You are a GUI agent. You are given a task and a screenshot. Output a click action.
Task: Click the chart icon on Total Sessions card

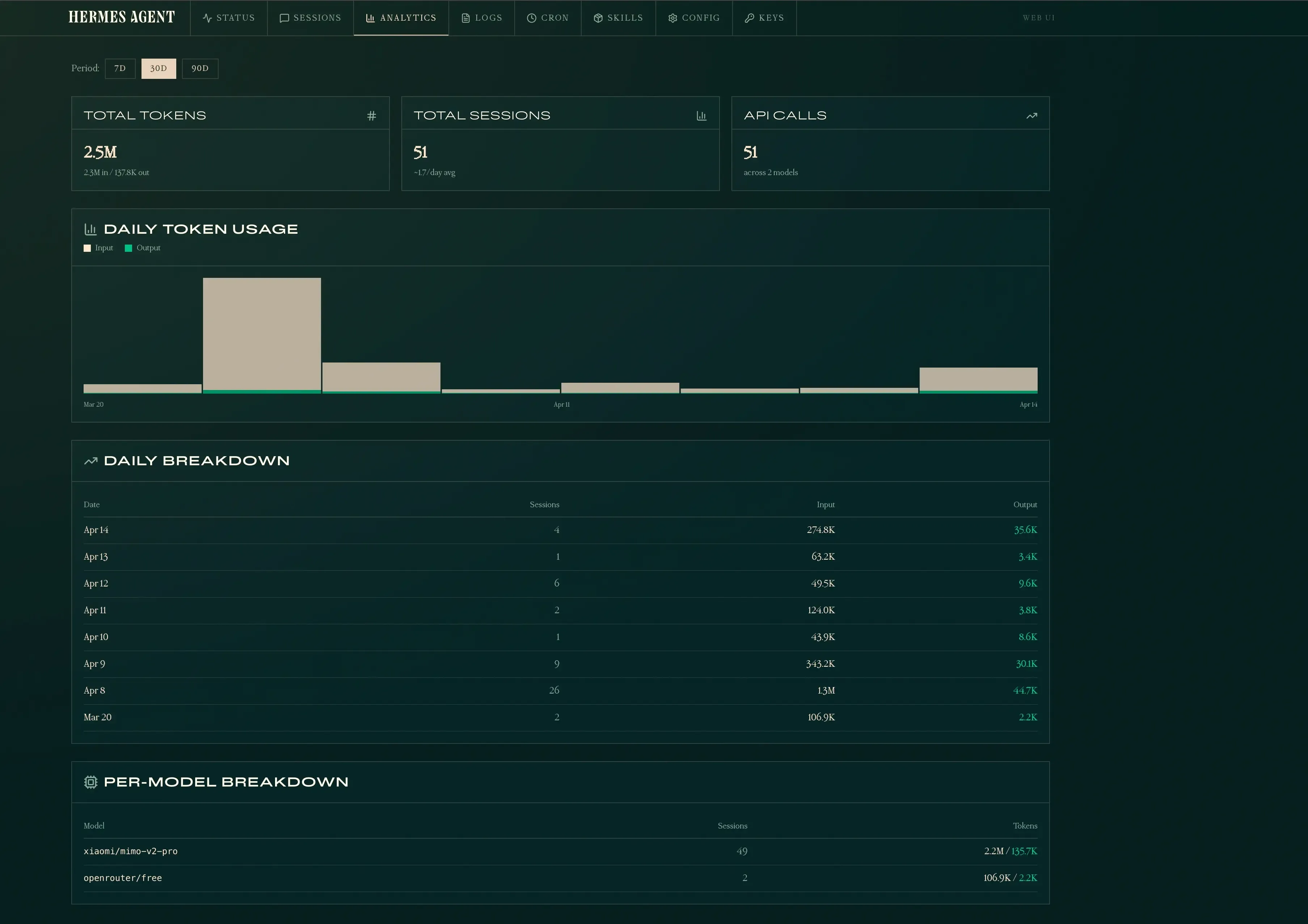tap(702, 115)
